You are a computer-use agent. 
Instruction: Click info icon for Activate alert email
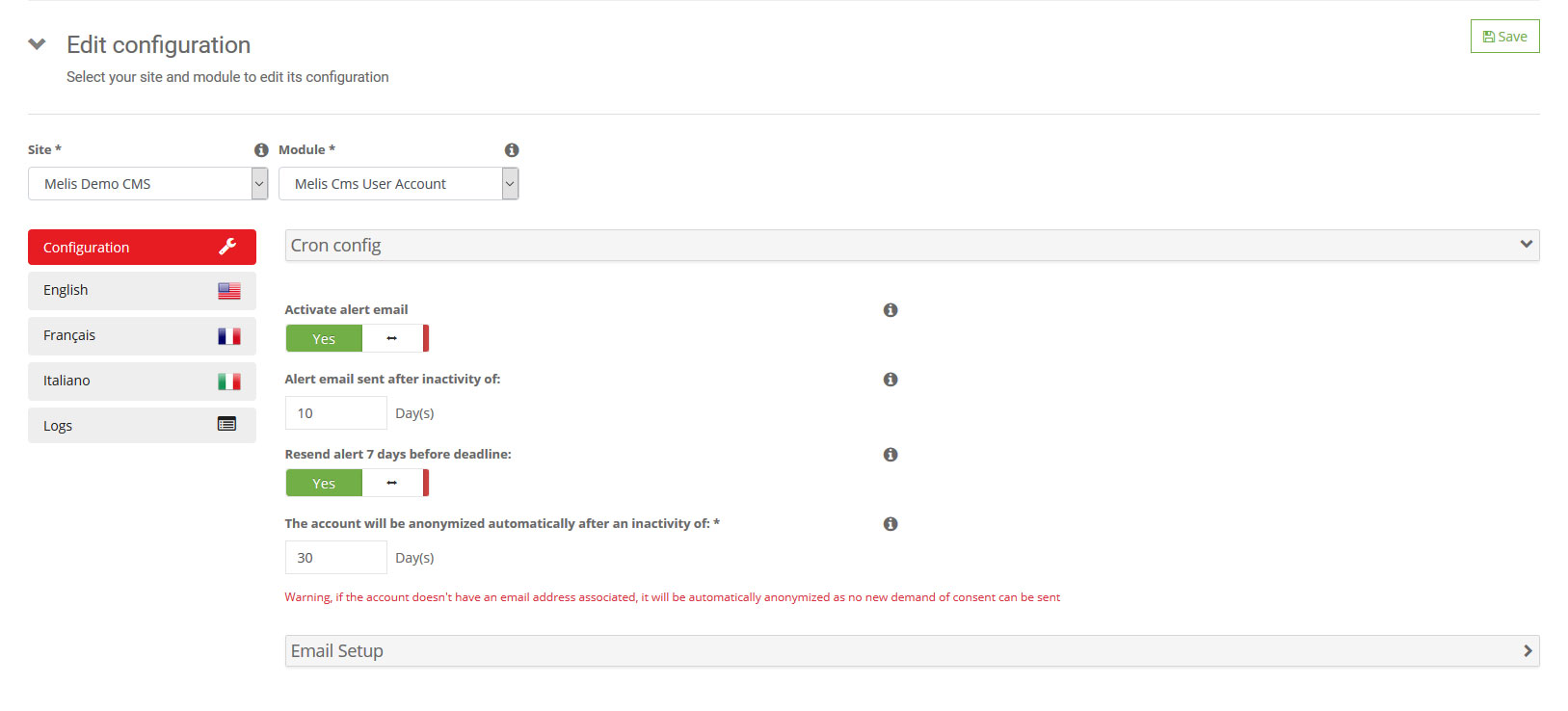(890, 310)
